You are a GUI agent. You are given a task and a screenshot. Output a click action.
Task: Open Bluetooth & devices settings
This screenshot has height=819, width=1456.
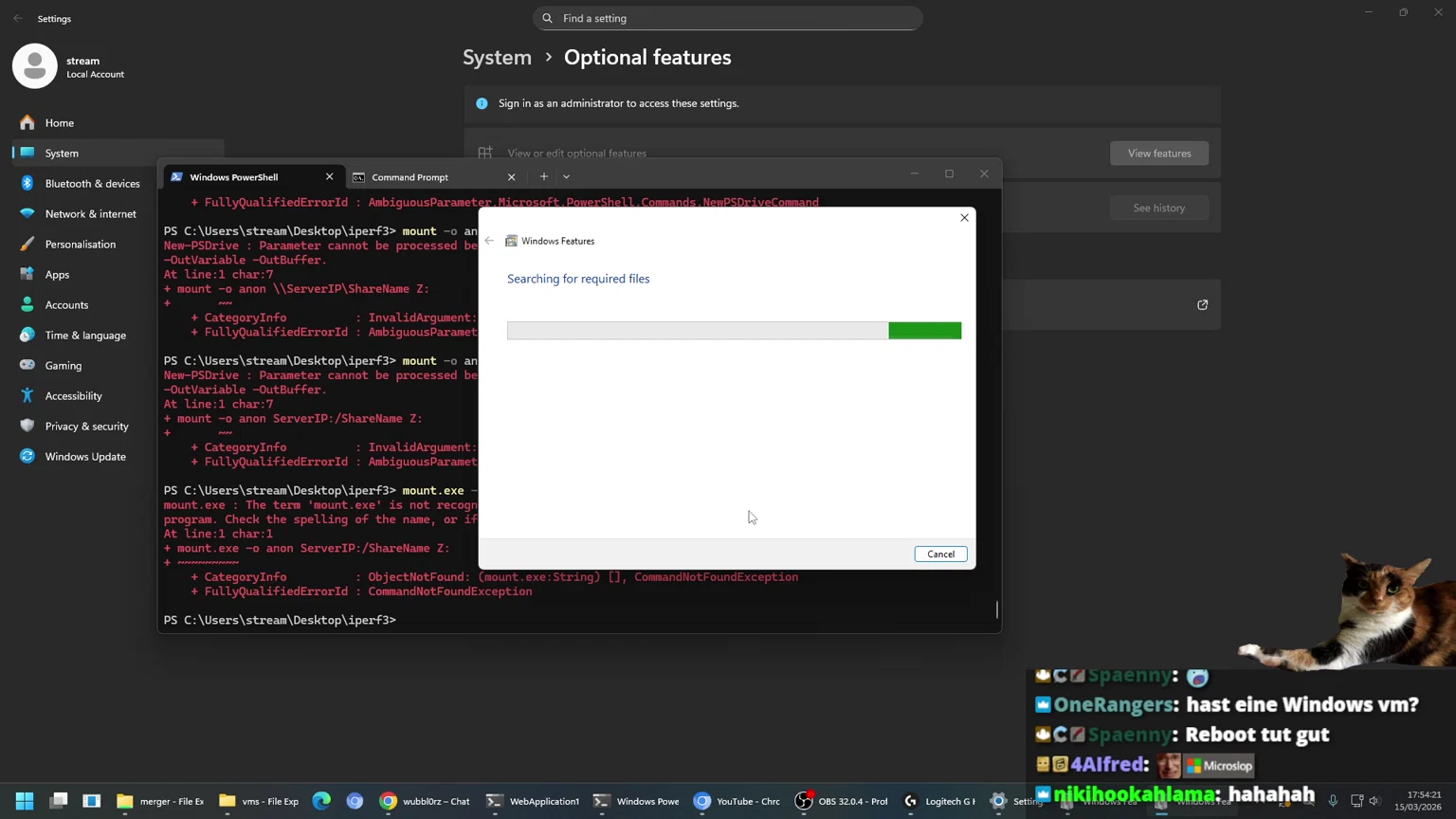[92, 184]
